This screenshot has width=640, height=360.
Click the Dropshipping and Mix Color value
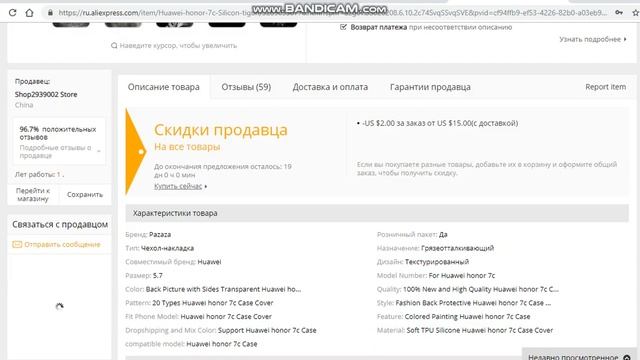pyautogui.click(x=267, y=330)
